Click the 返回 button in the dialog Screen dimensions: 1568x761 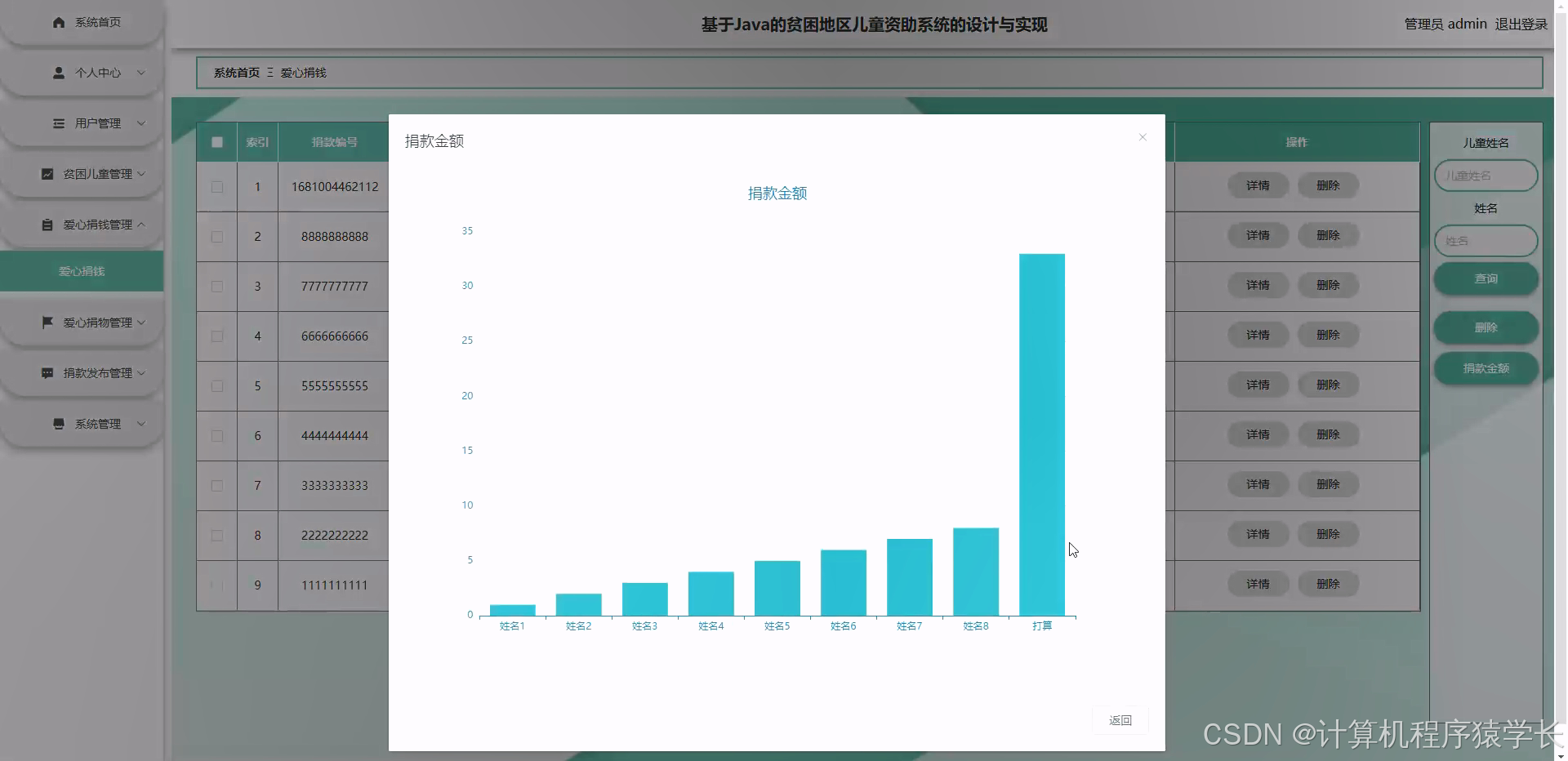tap(1120, 720)
